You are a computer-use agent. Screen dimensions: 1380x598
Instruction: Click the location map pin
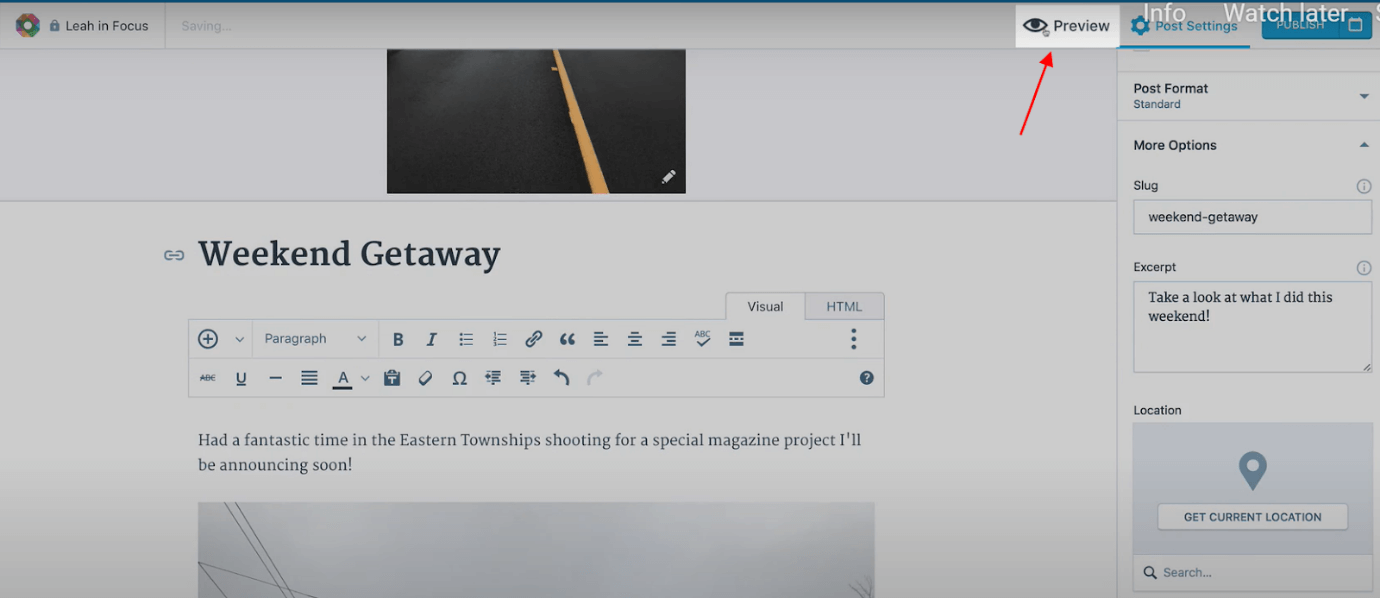click(x=1252, y=470)
